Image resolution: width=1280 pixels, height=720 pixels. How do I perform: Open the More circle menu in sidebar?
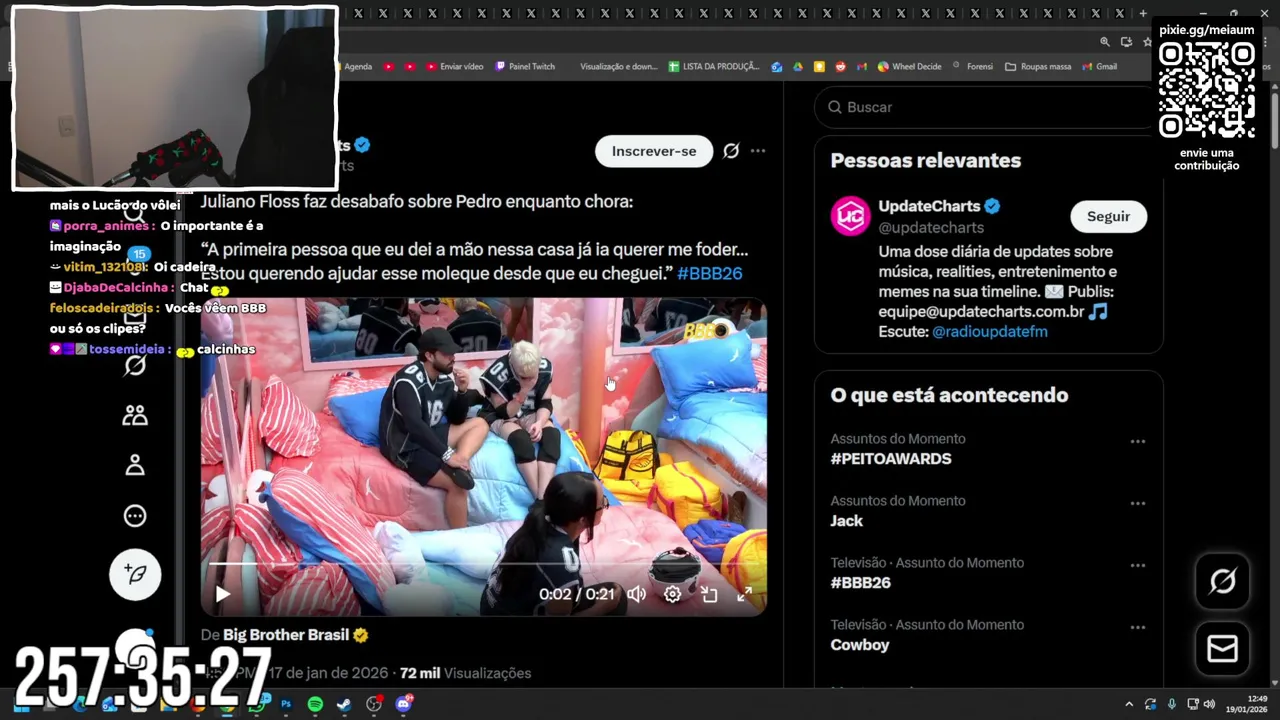click(135, 516)
